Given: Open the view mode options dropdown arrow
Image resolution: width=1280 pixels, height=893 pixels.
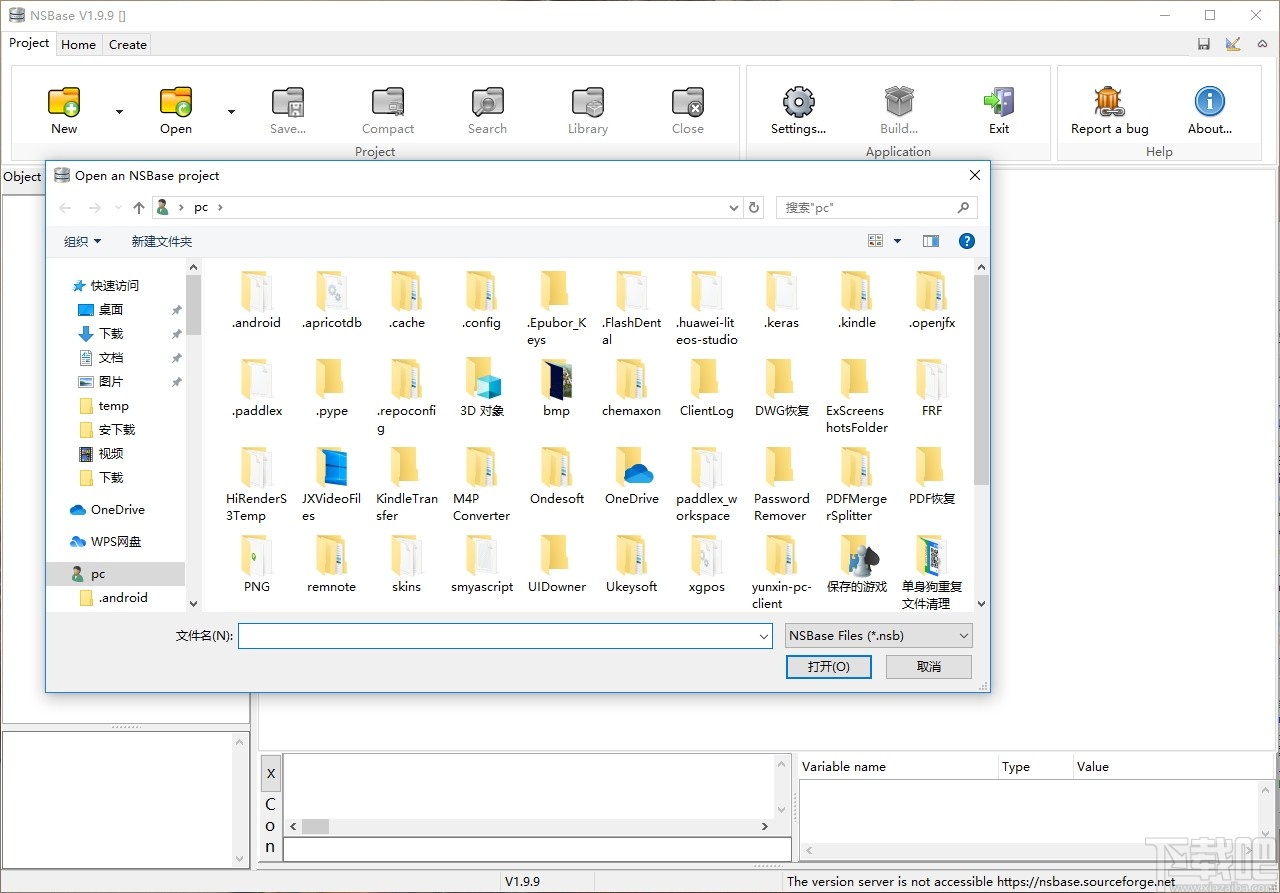Looking at the screenshot, I should pos(897,241).
